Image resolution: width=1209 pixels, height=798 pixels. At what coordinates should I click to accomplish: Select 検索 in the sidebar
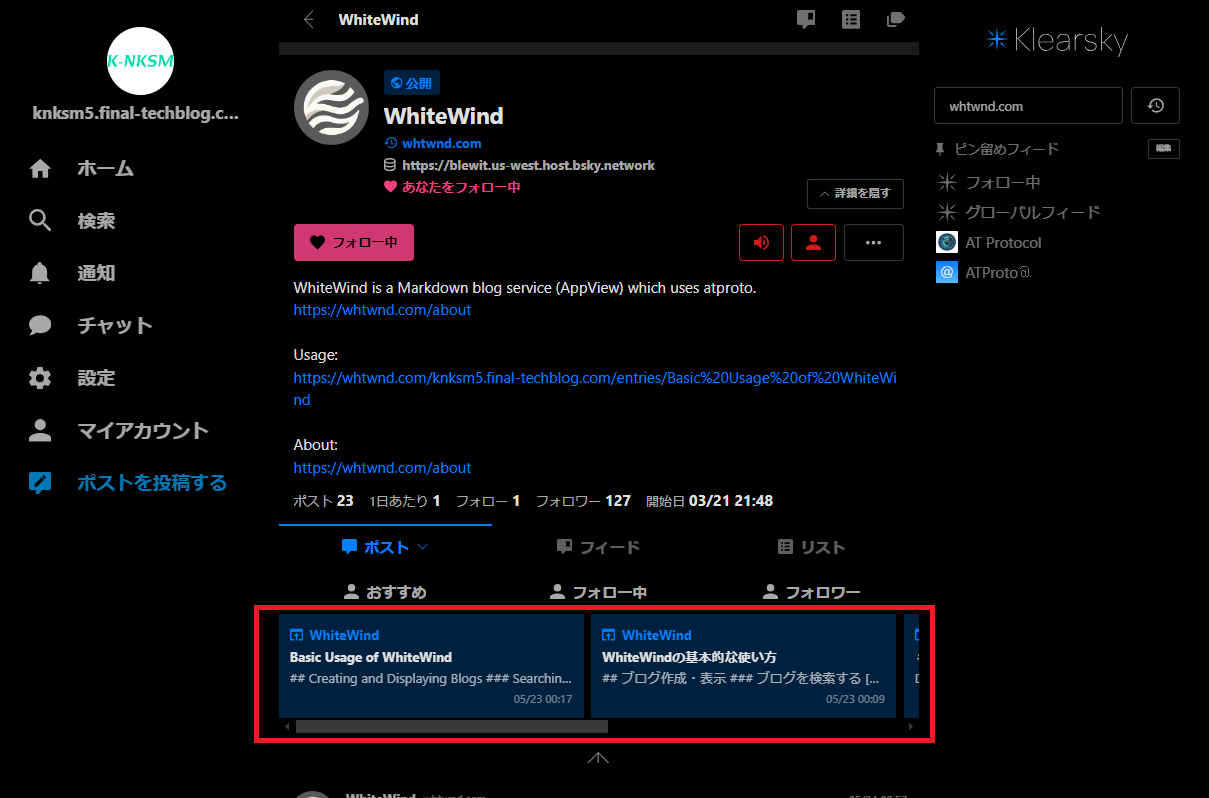point(97,221)
